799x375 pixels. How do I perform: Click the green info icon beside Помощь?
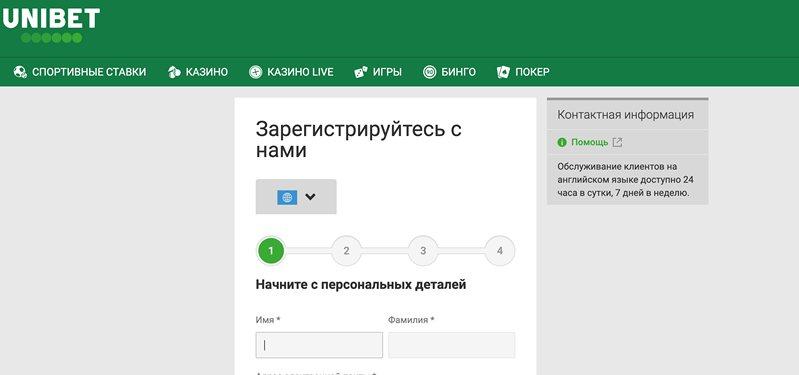[562, 143]
